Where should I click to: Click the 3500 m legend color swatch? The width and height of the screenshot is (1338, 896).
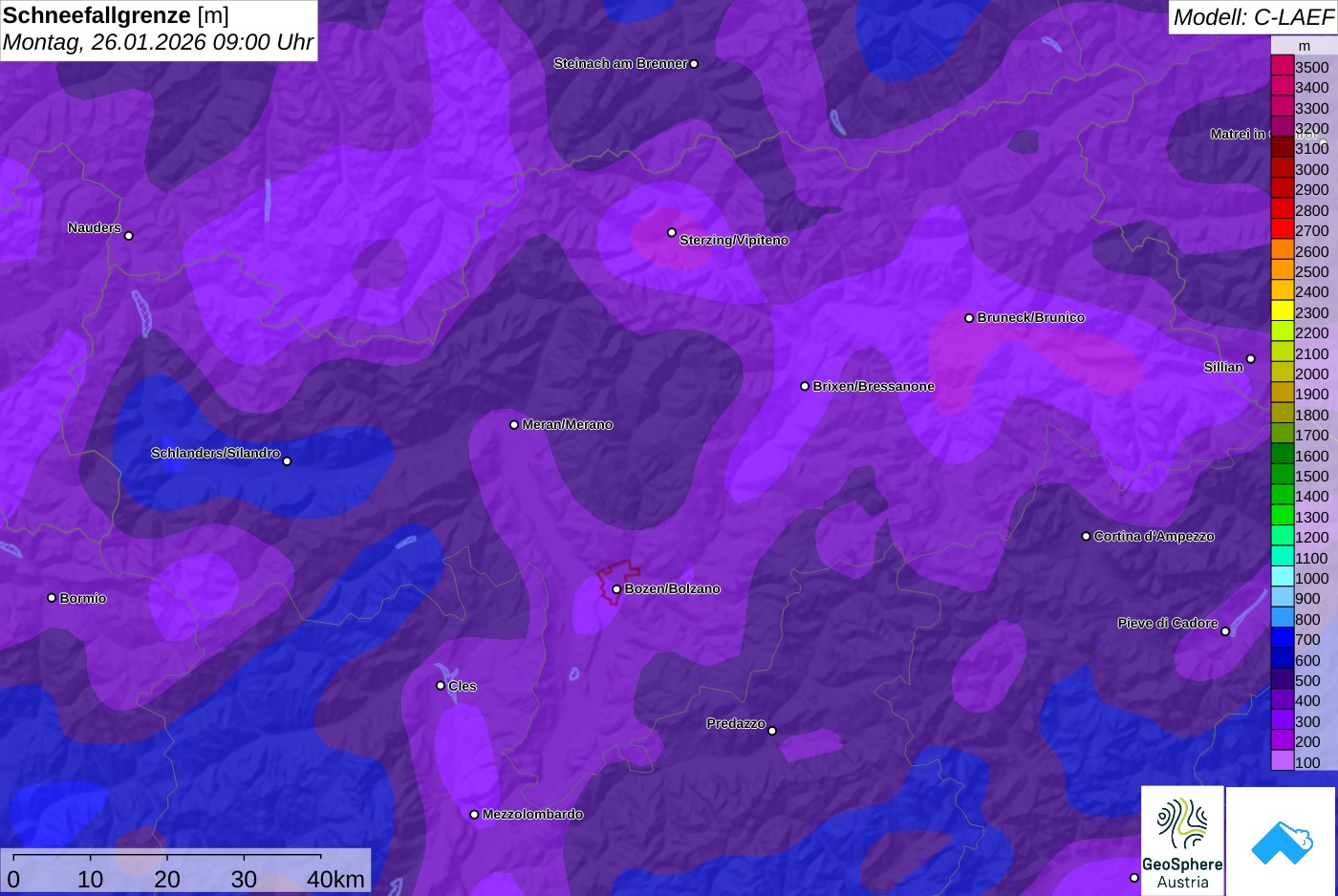(x=1282, y=66)
